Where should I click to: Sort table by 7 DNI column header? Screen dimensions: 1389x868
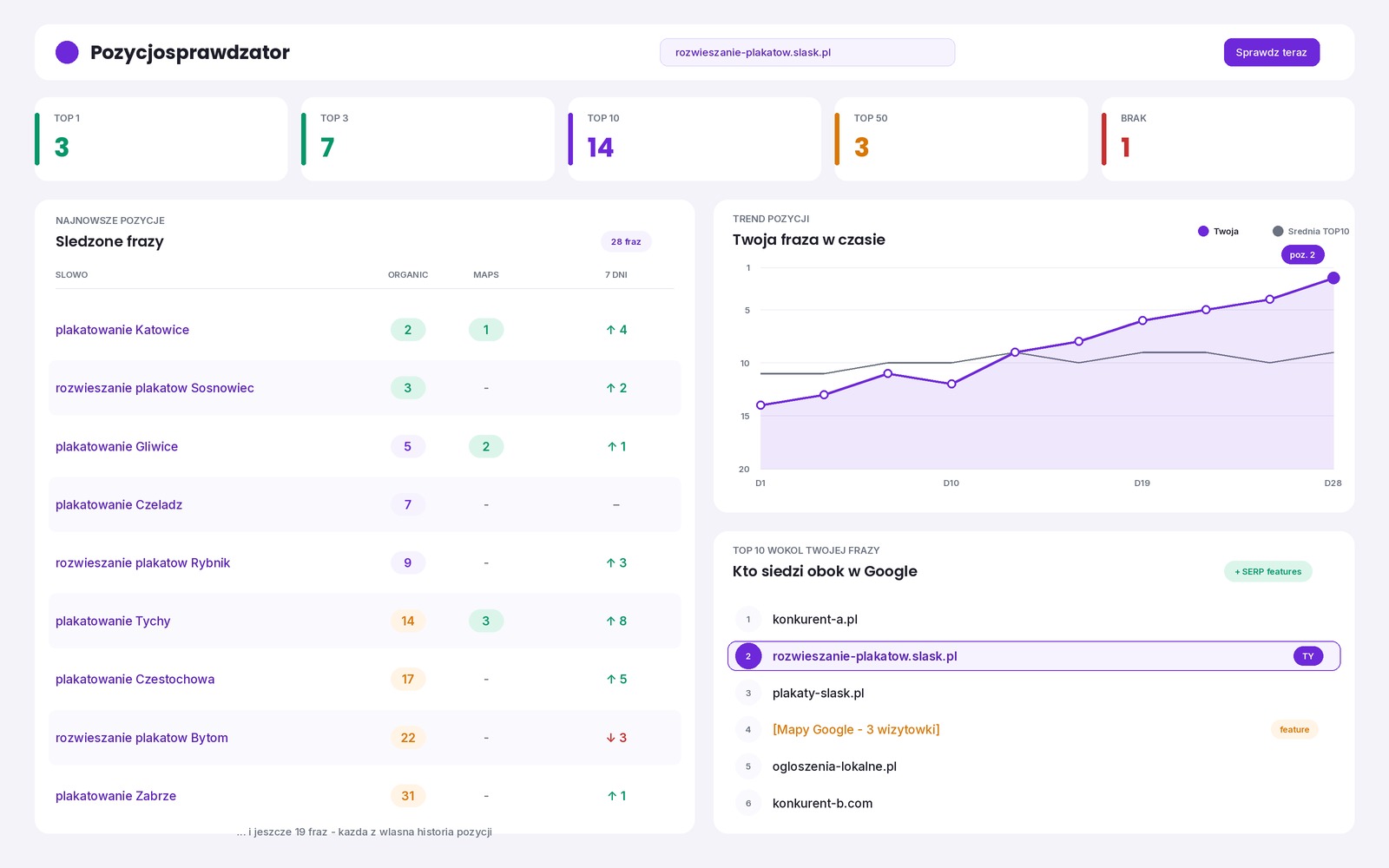point(616,274)
